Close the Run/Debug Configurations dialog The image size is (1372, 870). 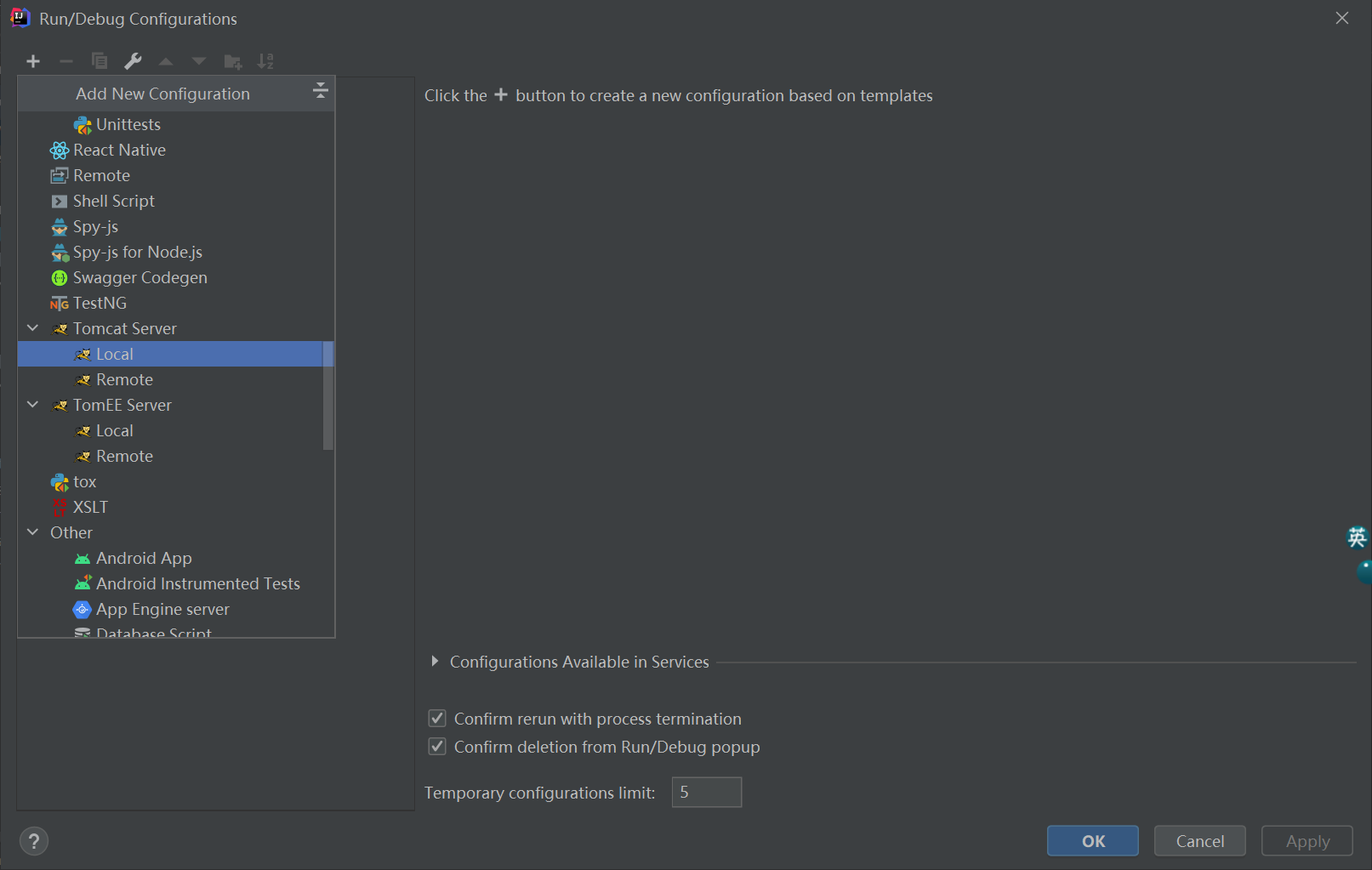[1342, 18]
